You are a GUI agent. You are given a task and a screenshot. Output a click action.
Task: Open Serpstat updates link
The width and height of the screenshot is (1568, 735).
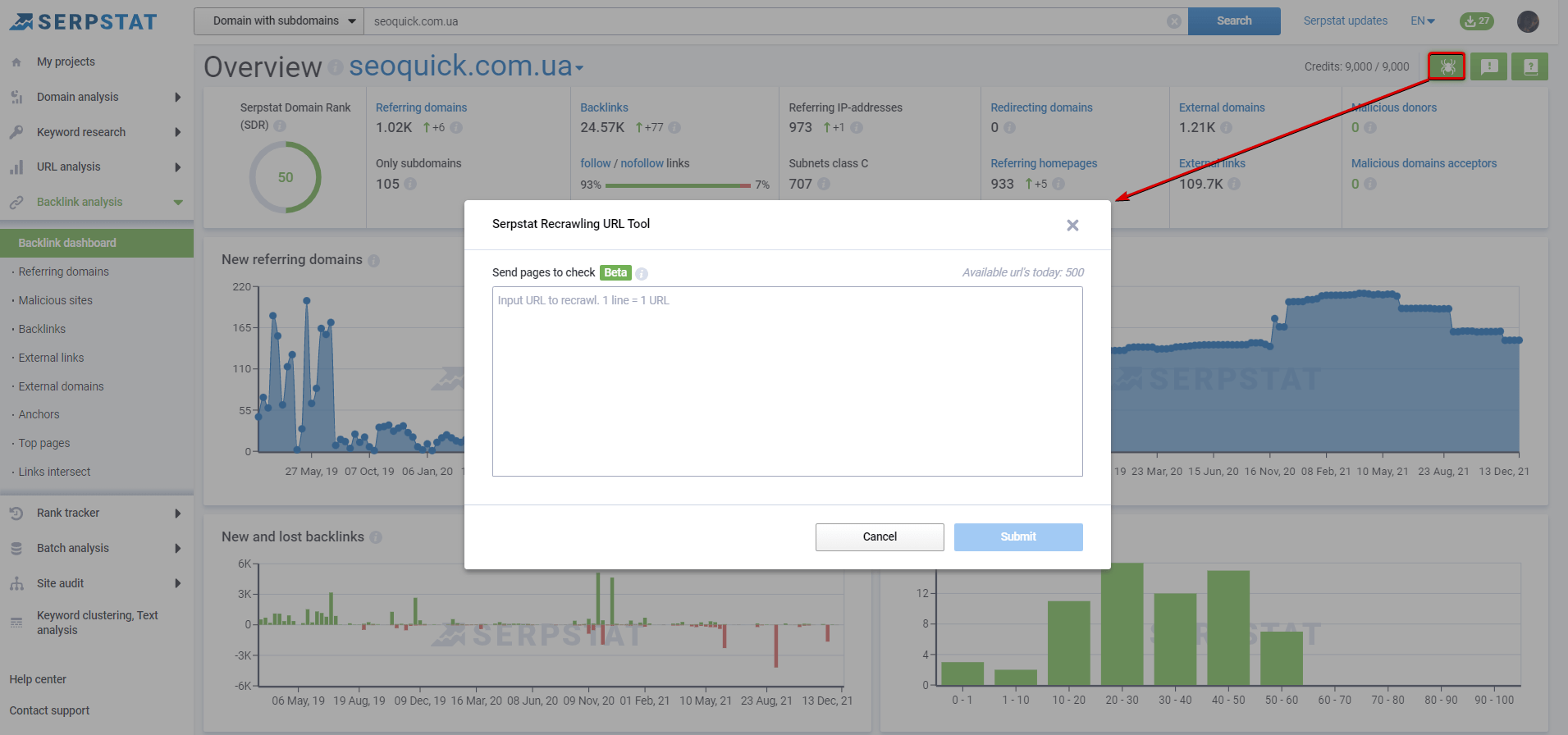point(1346,21)
